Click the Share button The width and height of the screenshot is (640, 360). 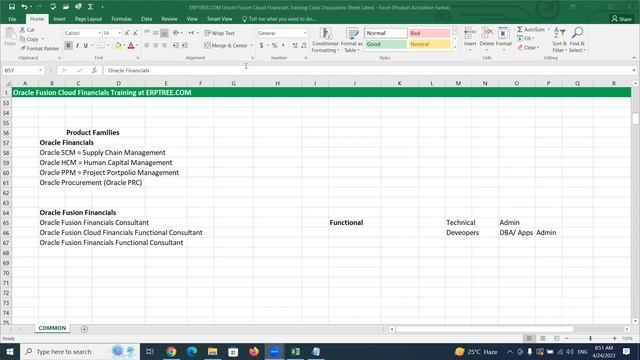coord(622,19)
